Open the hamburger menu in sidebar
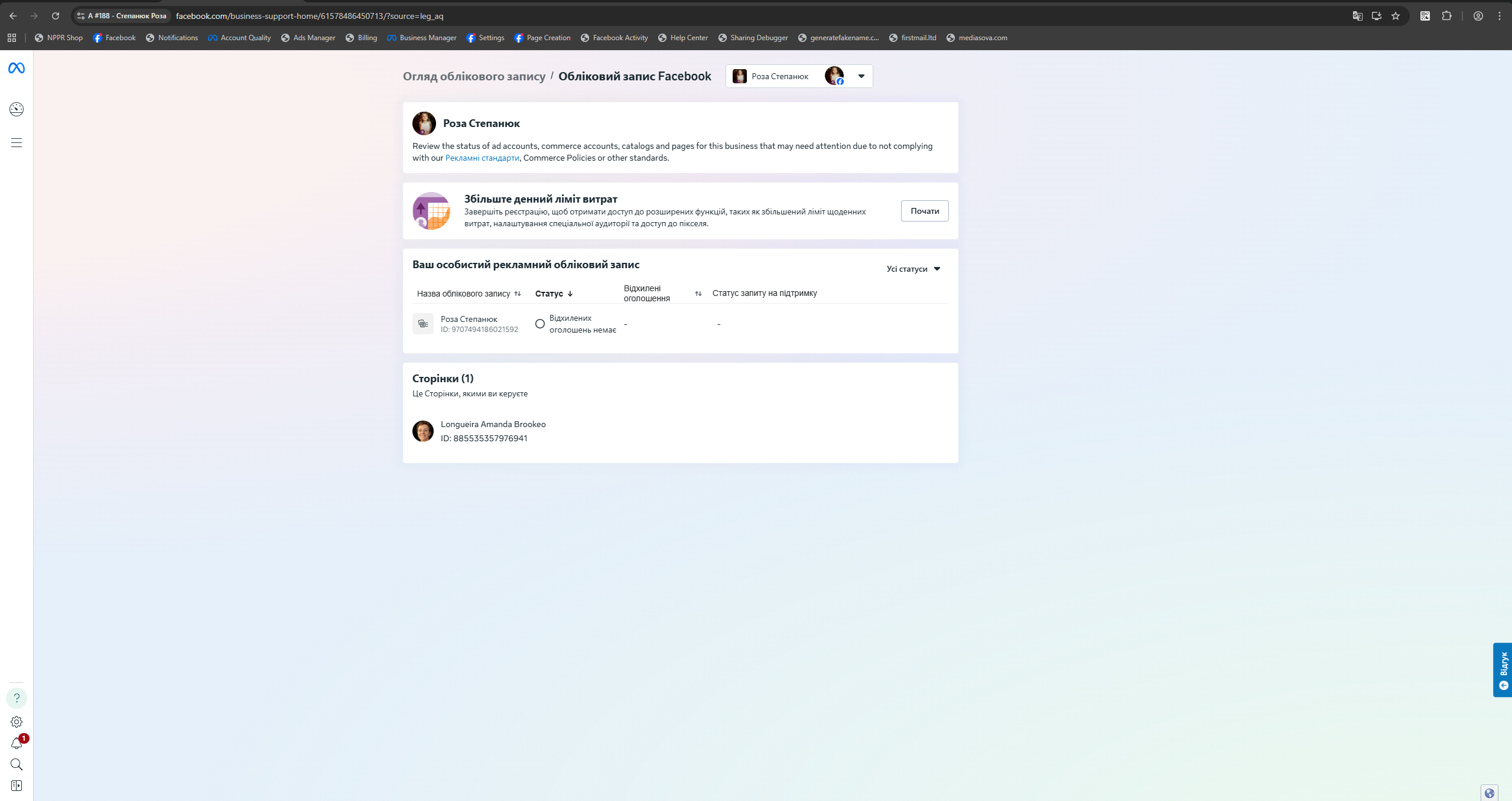Viewport: 1512px width, 801px height. 17,143
